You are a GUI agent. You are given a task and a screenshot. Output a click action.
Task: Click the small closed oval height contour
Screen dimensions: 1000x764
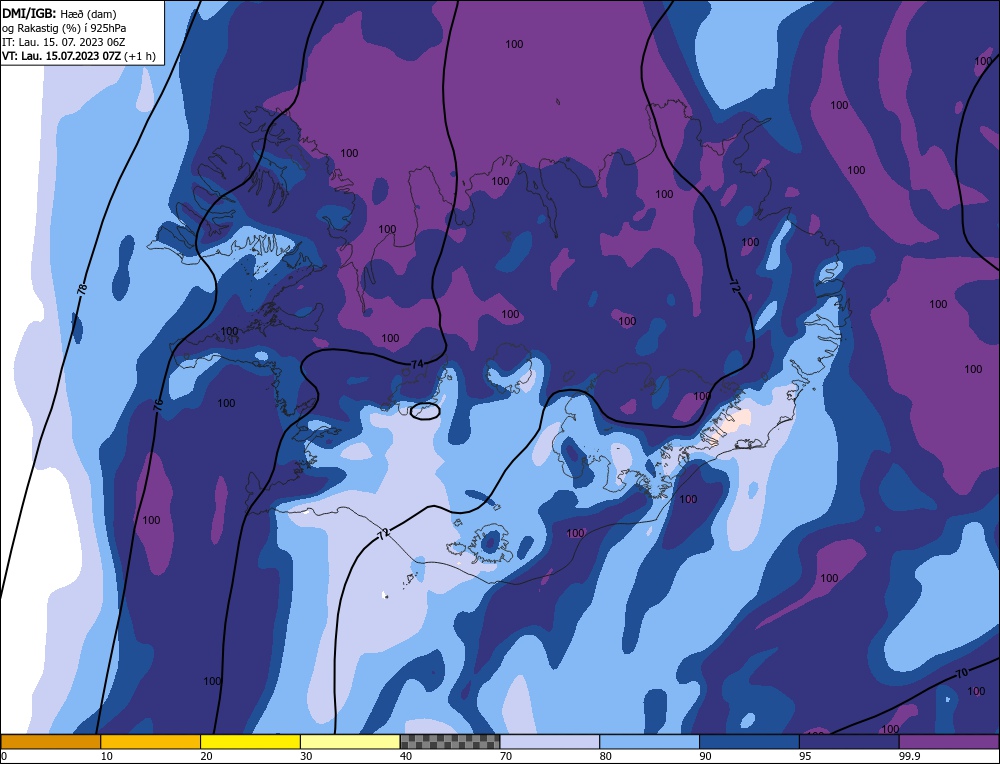tap(425, 411)
